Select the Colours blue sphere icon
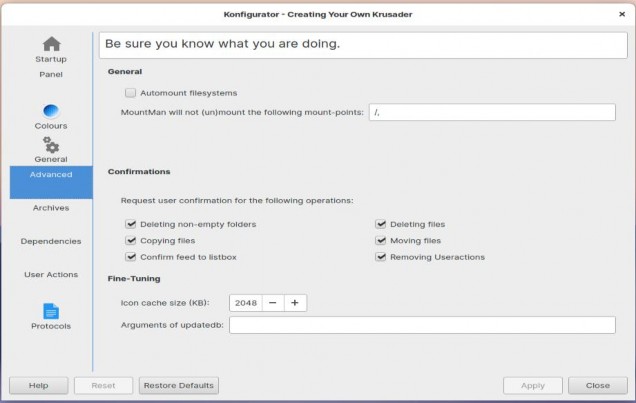 [x=51, y=111]
